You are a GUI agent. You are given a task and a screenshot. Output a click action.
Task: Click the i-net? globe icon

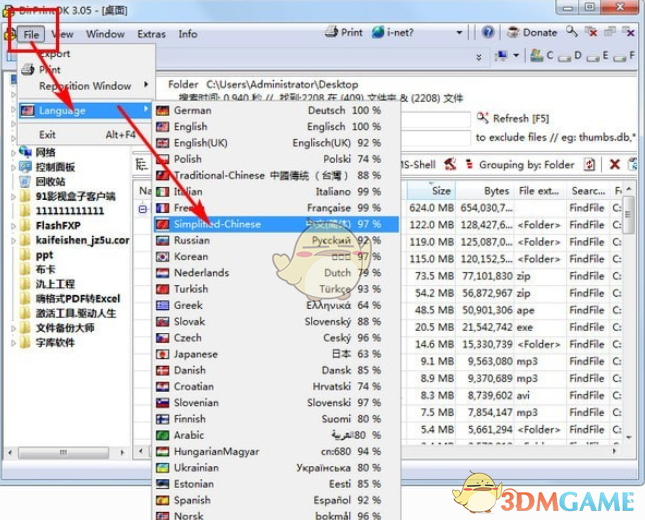378,32
